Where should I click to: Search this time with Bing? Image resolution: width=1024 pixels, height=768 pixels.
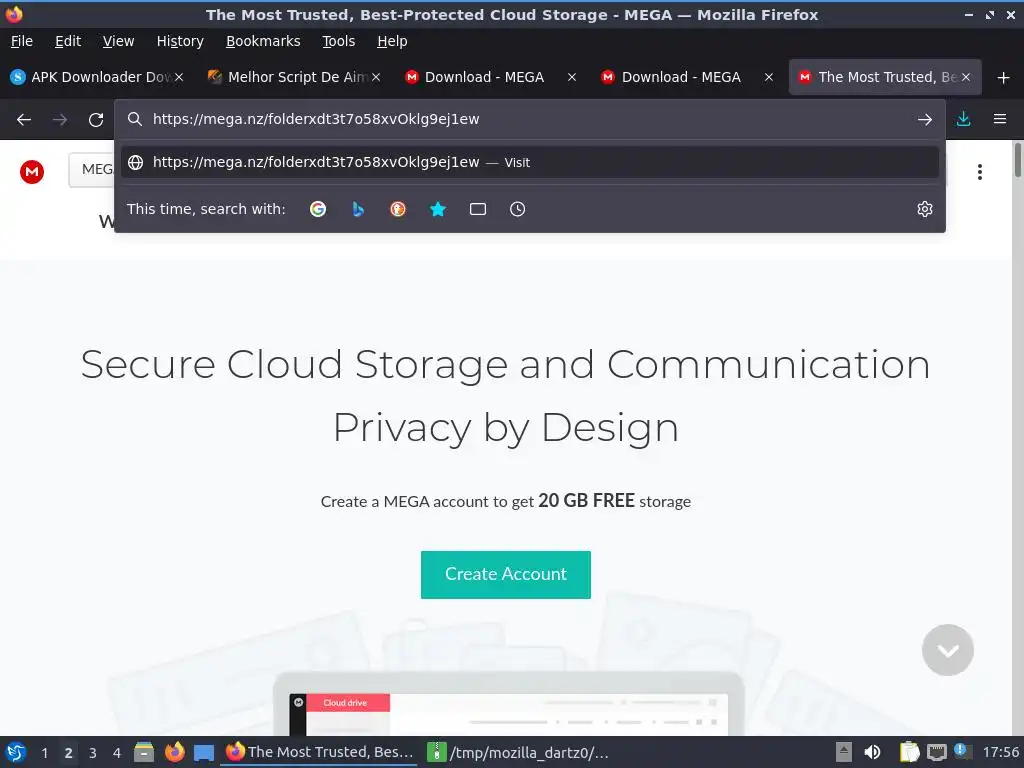point(358,209)
